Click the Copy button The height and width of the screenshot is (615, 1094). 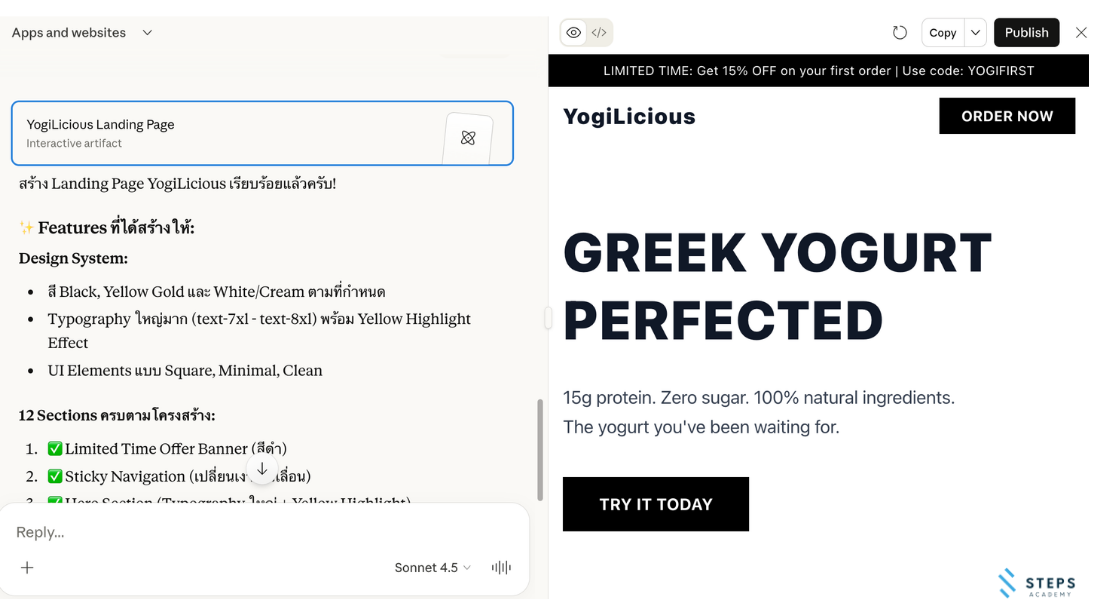pos(942,33)
